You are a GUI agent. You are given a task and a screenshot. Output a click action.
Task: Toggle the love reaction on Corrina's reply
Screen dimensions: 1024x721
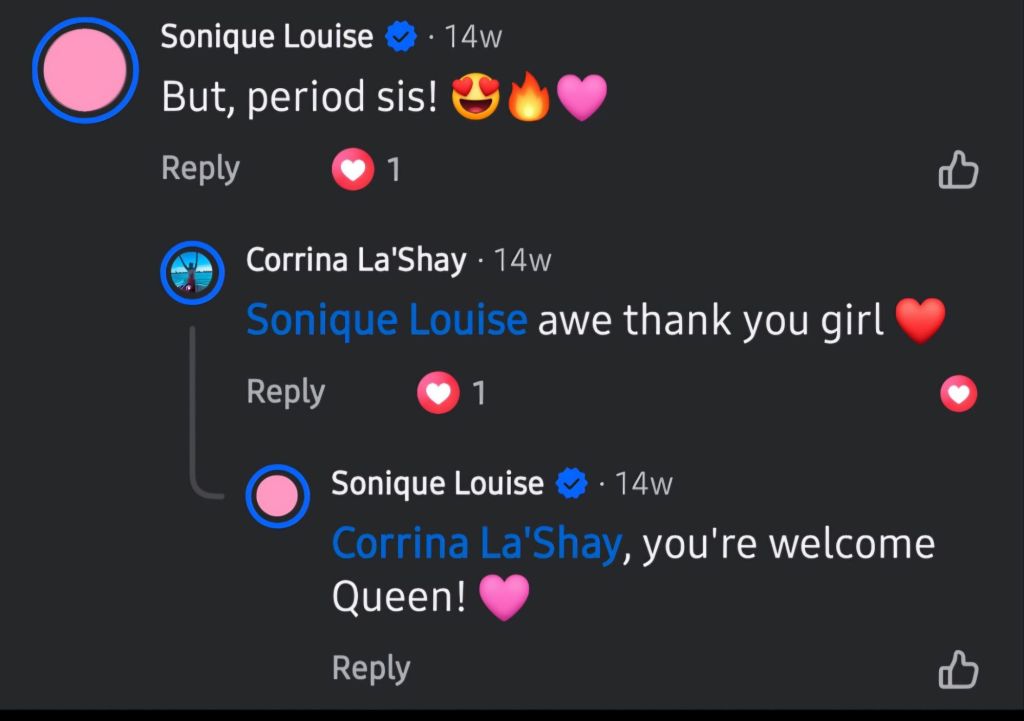(x=958, y=394)
